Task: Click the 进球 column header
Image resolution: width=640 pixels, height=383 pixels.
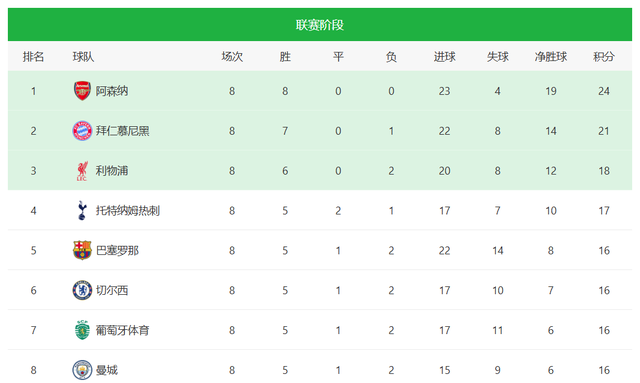Action: click(x=444, y=56)
